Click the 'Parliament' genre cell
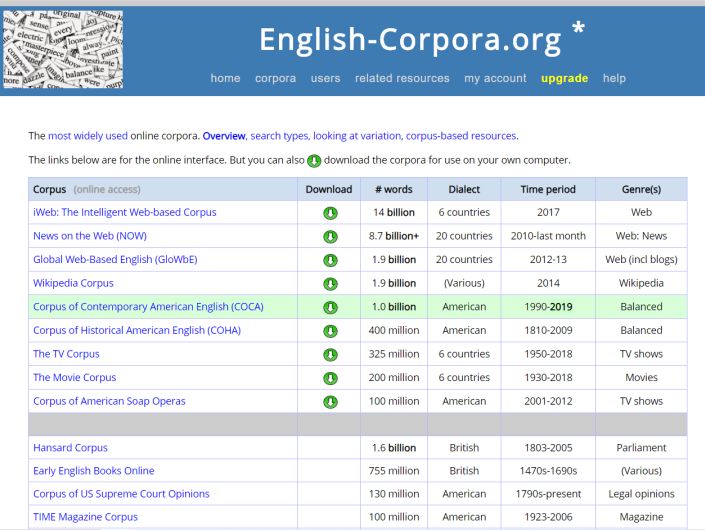Viewport: 705px width, 530px height. [x=642, y=448]
